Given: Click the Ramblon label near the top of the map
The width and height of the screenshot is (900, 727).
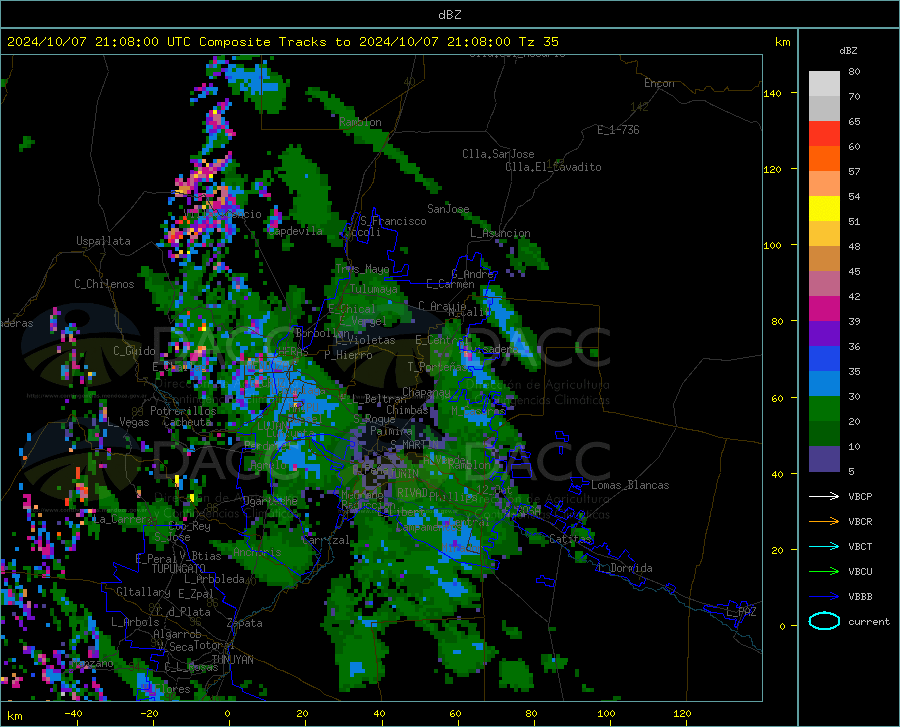Looking at the screenshot, I should tap(360, 122).
